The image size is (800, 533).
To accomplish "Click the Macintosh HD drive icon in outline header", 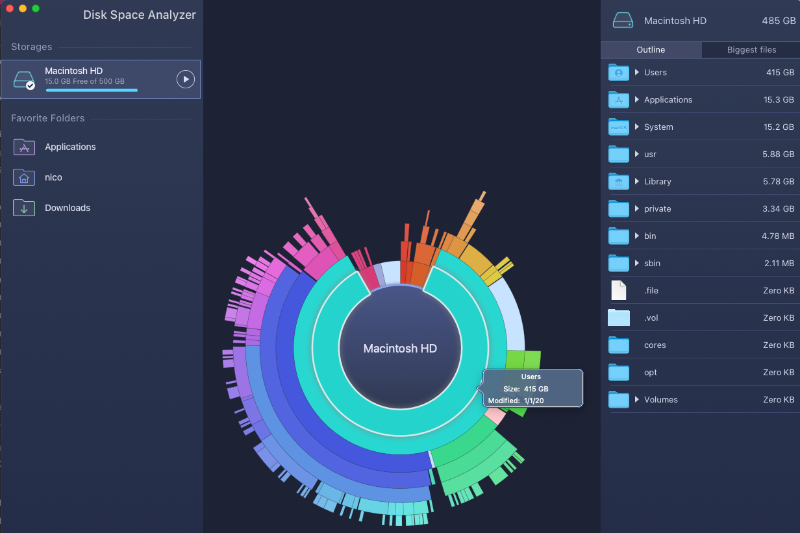I will (x=622, y=21).
